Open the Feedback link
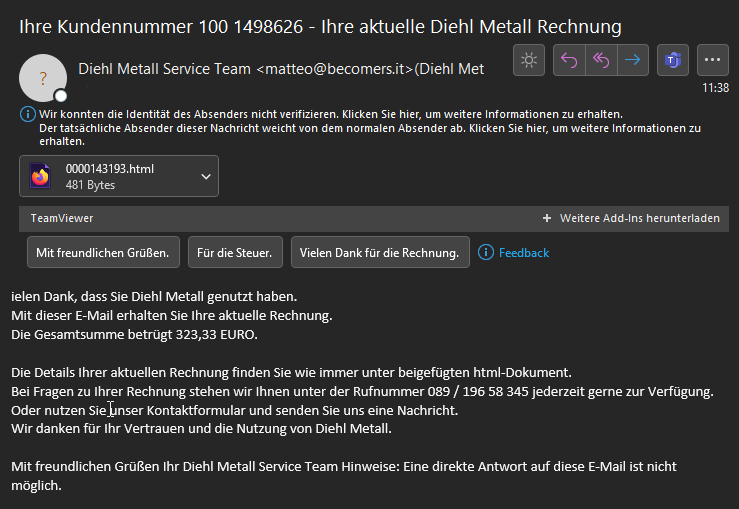Viewport: 739px width, 509px height. click(x=524, y=253)
